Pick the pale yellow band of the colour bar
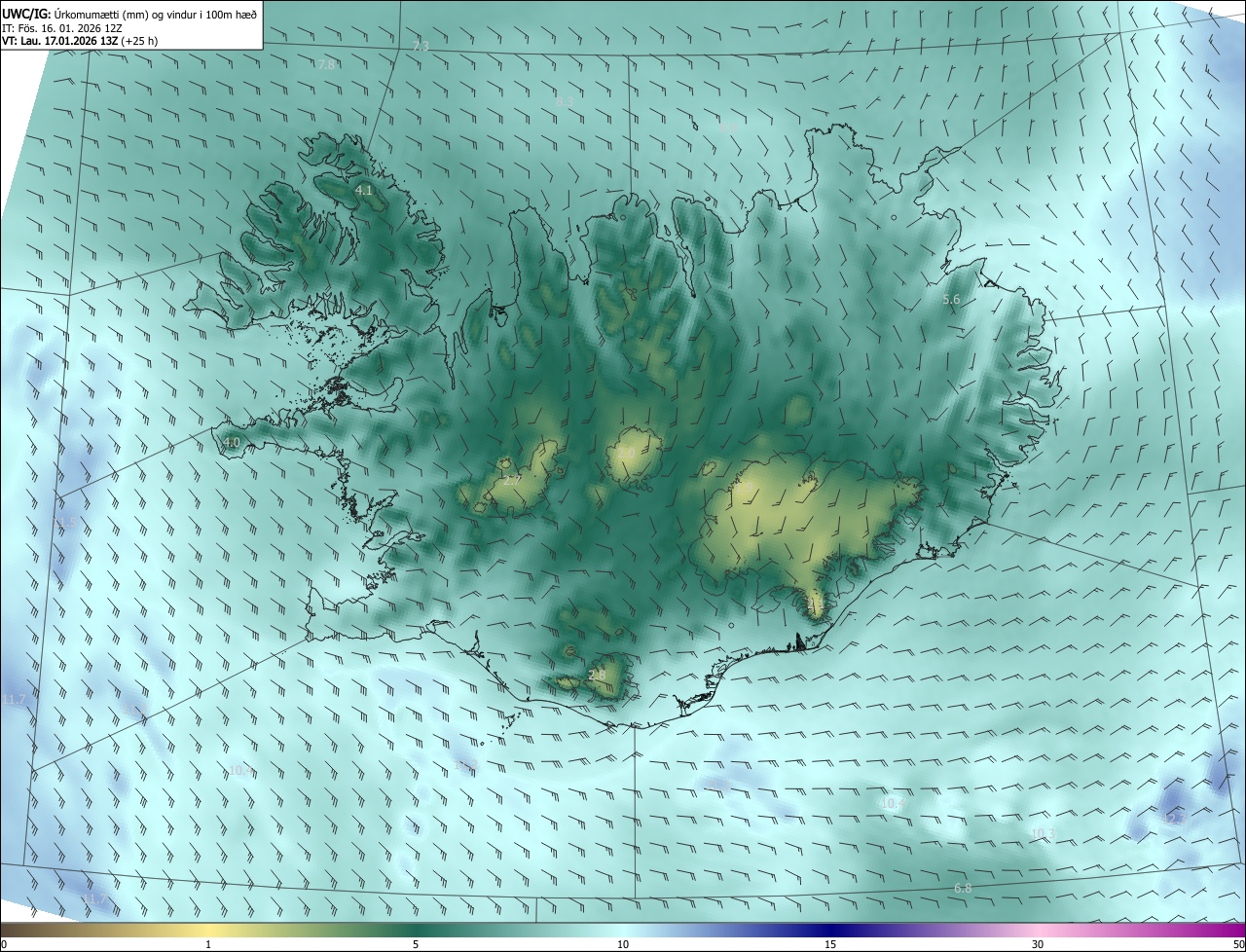1246x952 pixels. click(208, 931)
